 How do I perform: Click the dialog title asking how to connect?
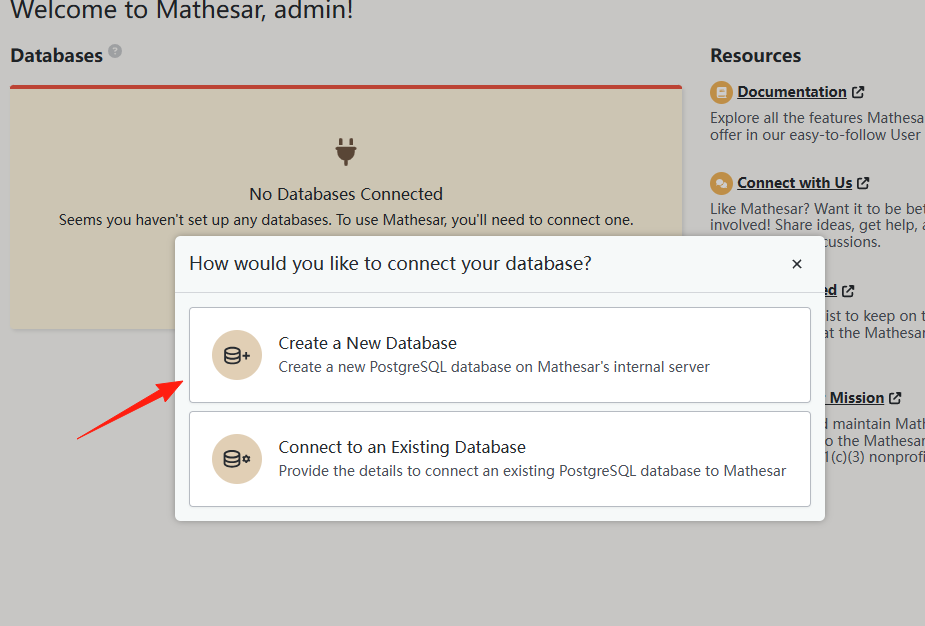click(390, 264)
